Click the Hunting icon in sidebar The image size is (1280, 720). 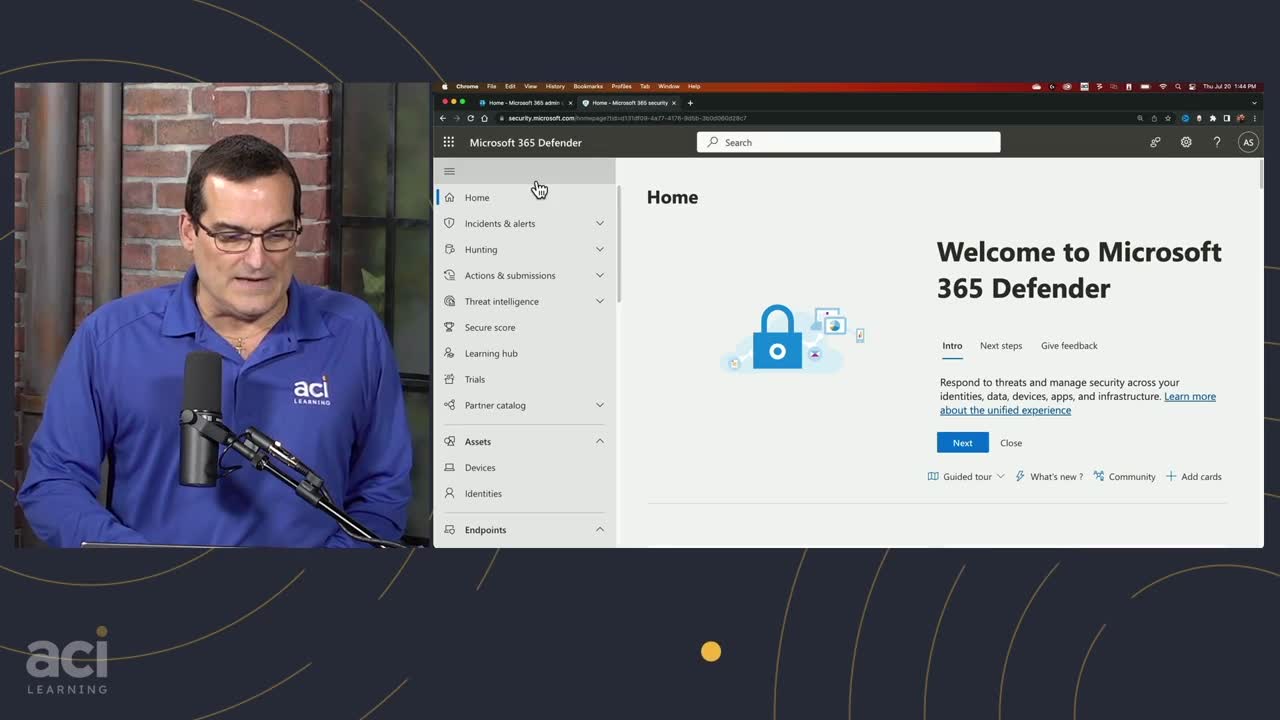pyautogui.click(x=449, y=249)
